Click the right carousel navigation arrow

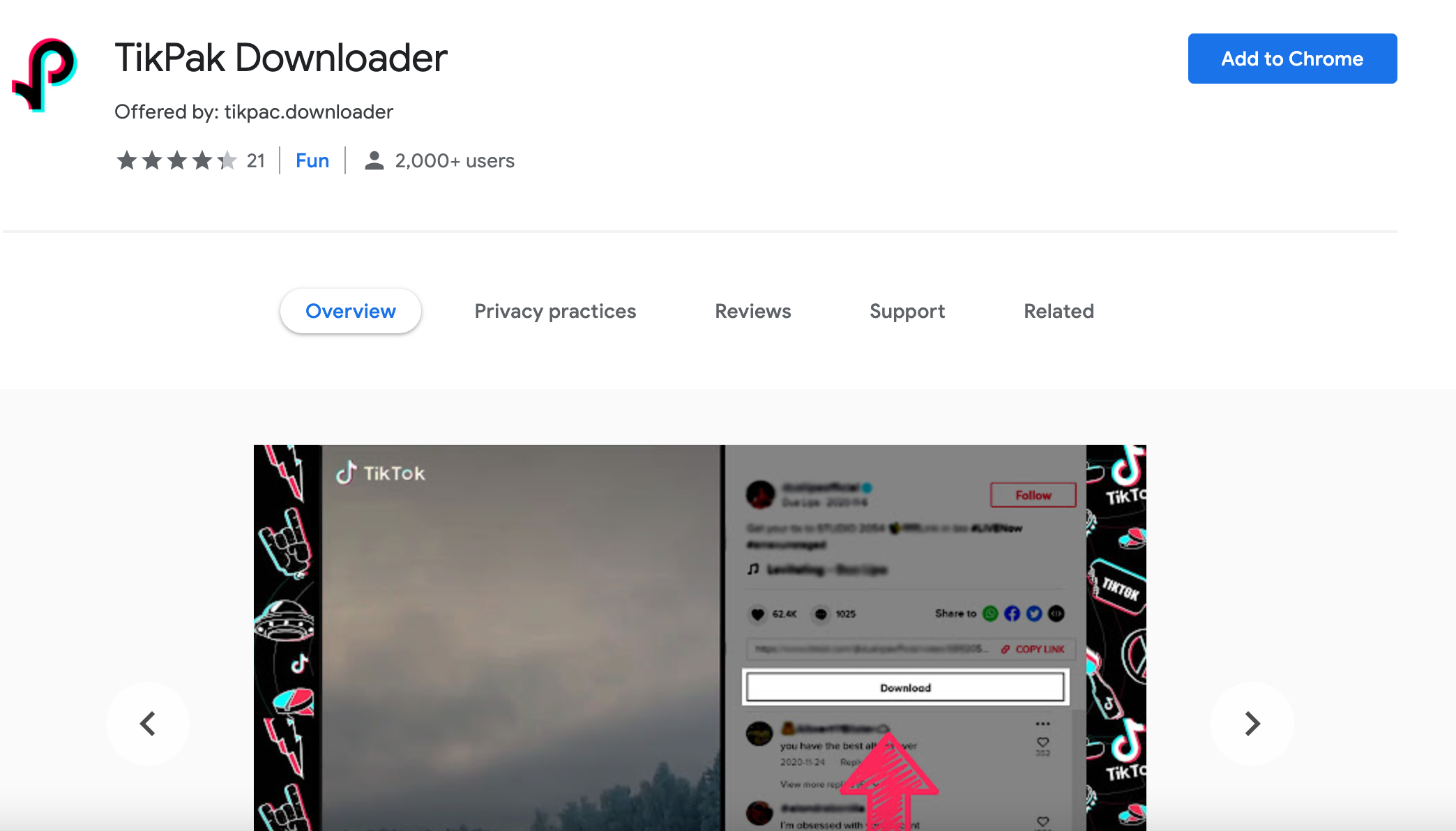click(1252, 722)
